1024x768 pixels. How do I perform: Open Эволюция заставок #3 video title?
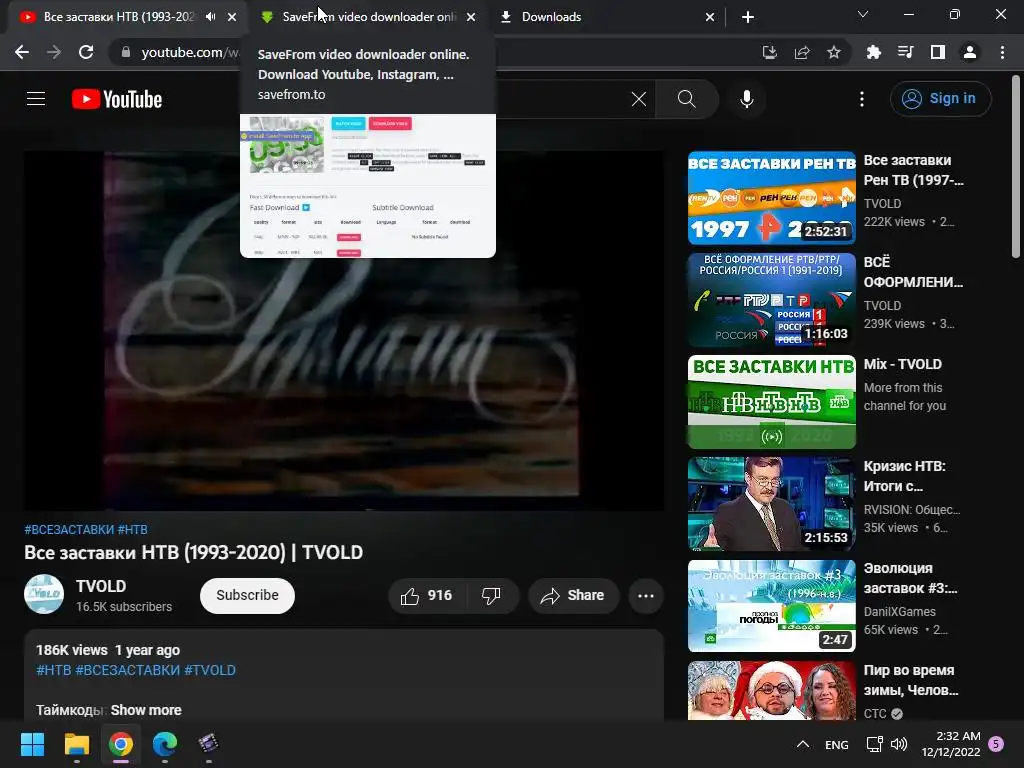pyautogui.click(x=910, y=578)
